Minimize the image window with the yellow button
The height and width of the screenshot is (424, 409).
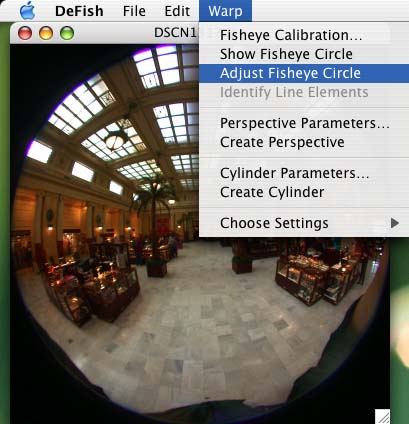(x=46, y=33)
